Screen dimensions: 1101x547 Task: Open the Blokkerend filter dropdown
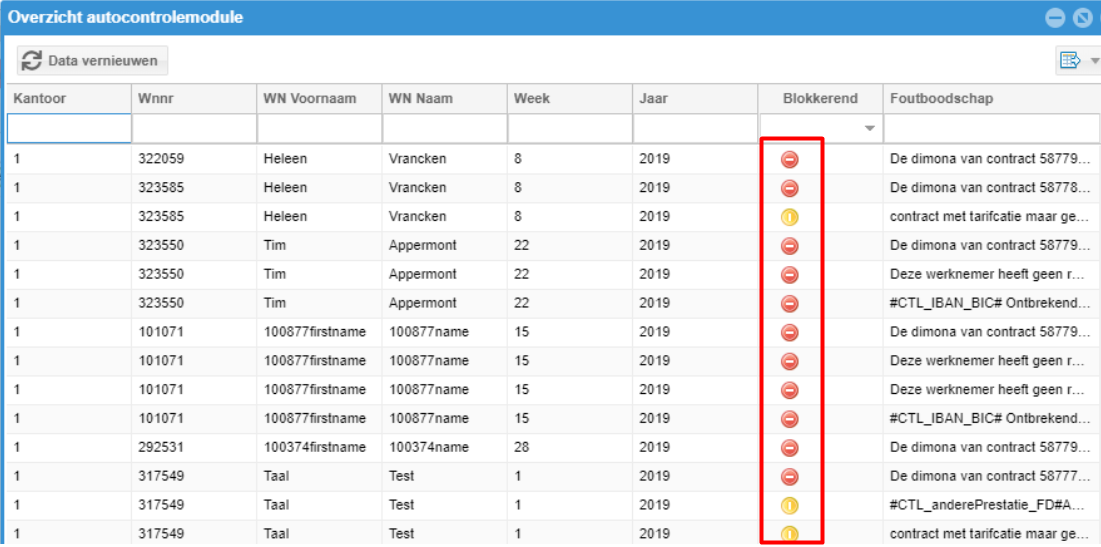pos(870,128)
